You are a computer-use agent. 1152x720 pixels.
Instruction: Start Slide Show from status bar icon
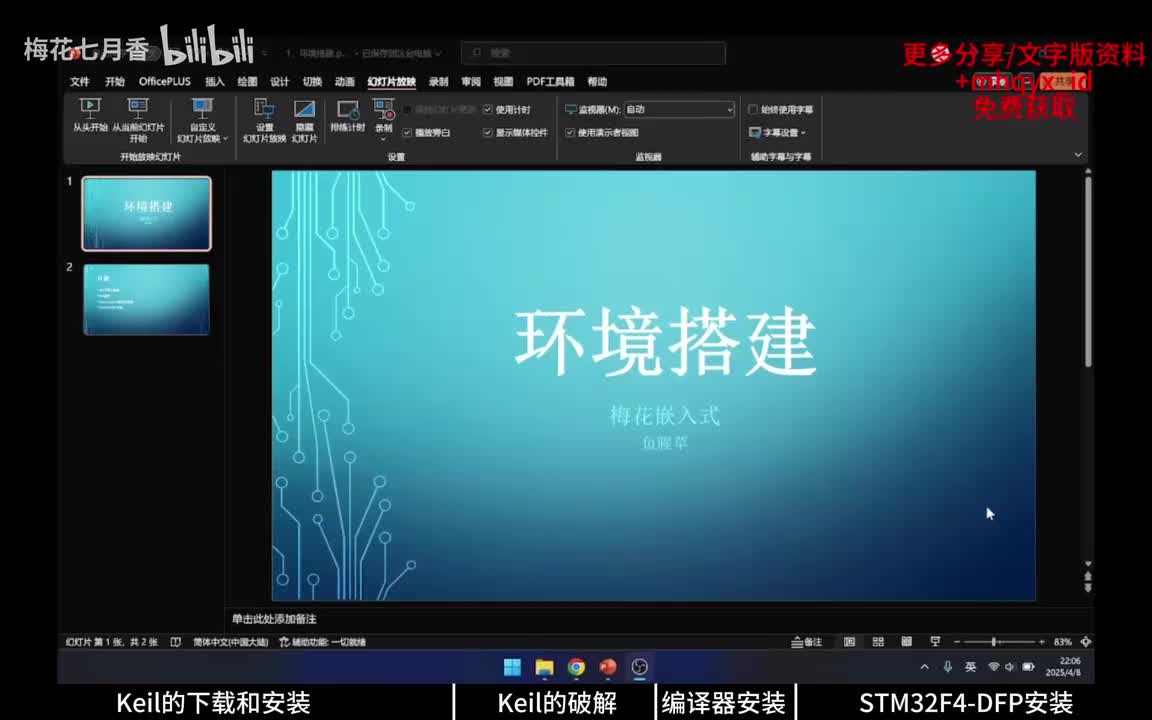click(935, 641)
